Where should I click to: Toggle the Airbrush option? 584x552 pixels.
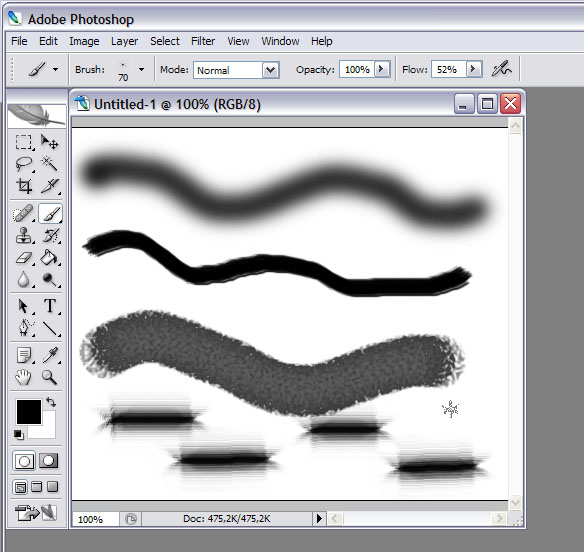(501, 69)
